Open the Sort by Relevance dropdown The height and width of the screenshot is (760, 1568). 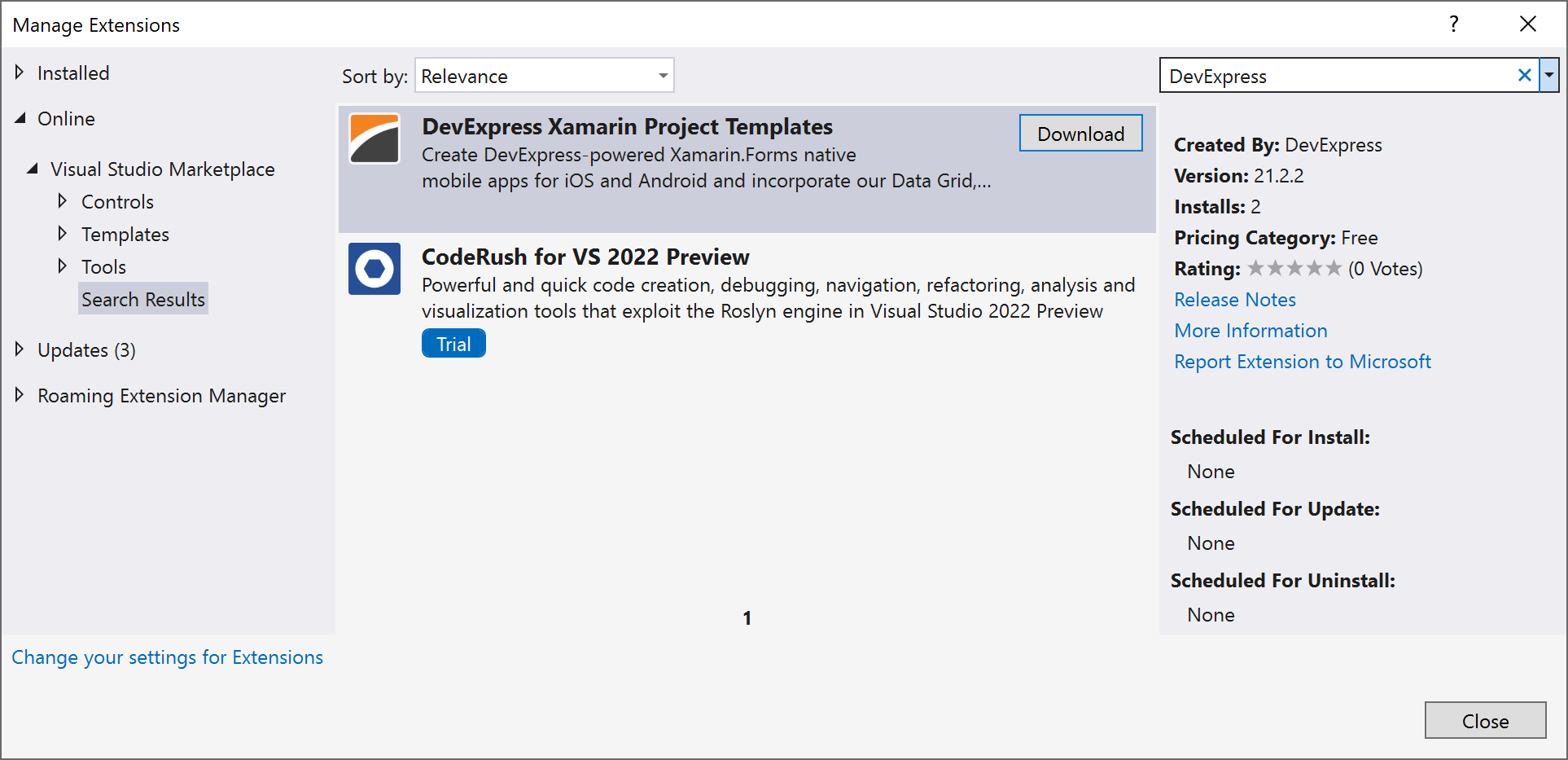(544, 76)
